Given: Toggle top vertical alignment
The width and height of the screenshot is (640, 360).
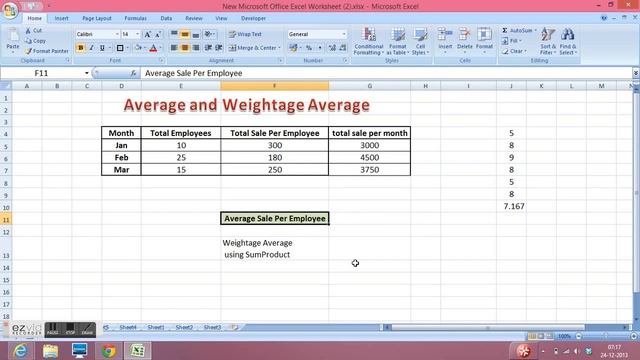Looking at the screenshot, I should point(174,34).
